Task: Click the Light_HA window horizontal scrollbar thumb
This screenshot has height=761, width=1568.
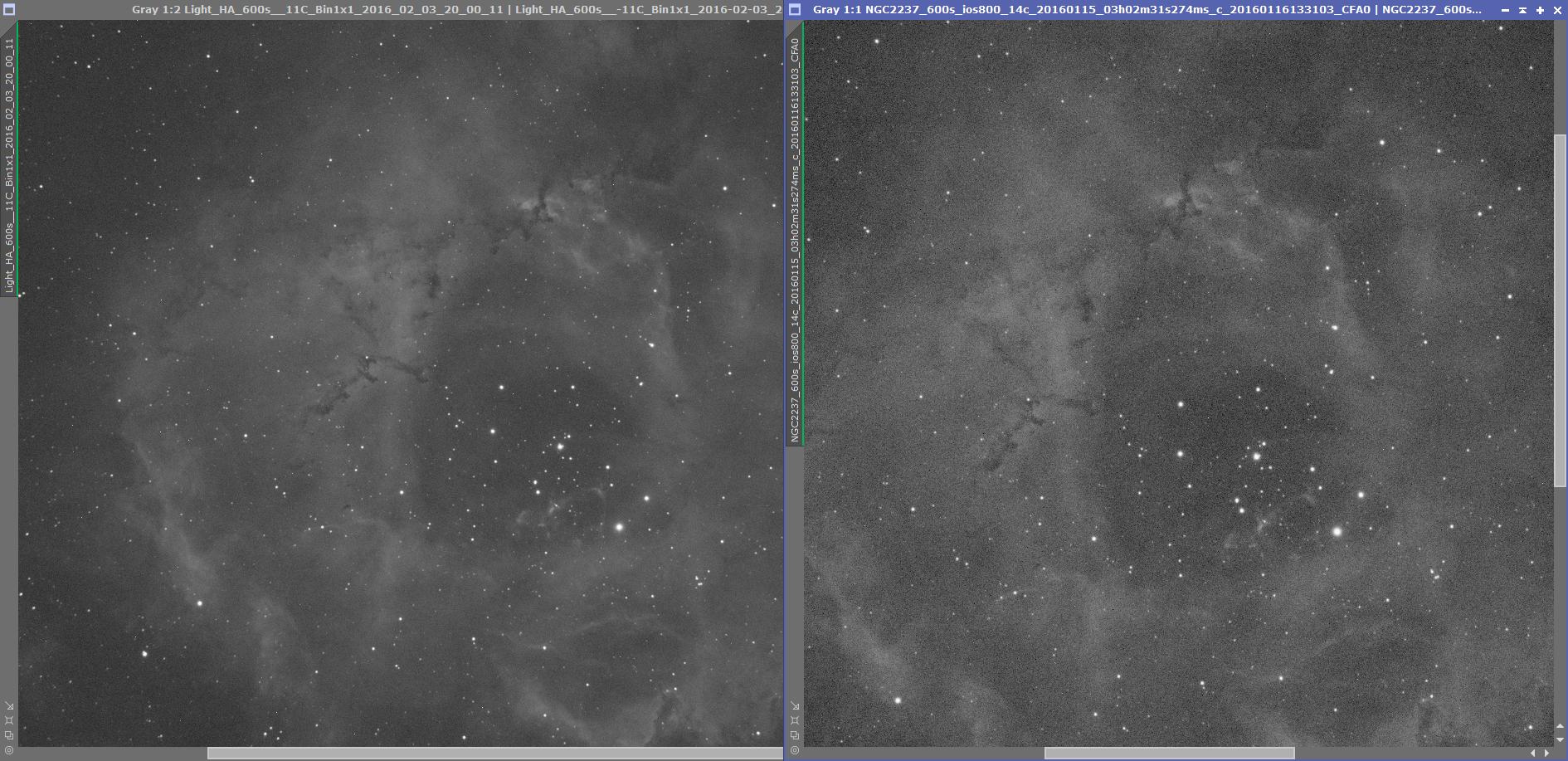Action: click(x=494, y=753)
